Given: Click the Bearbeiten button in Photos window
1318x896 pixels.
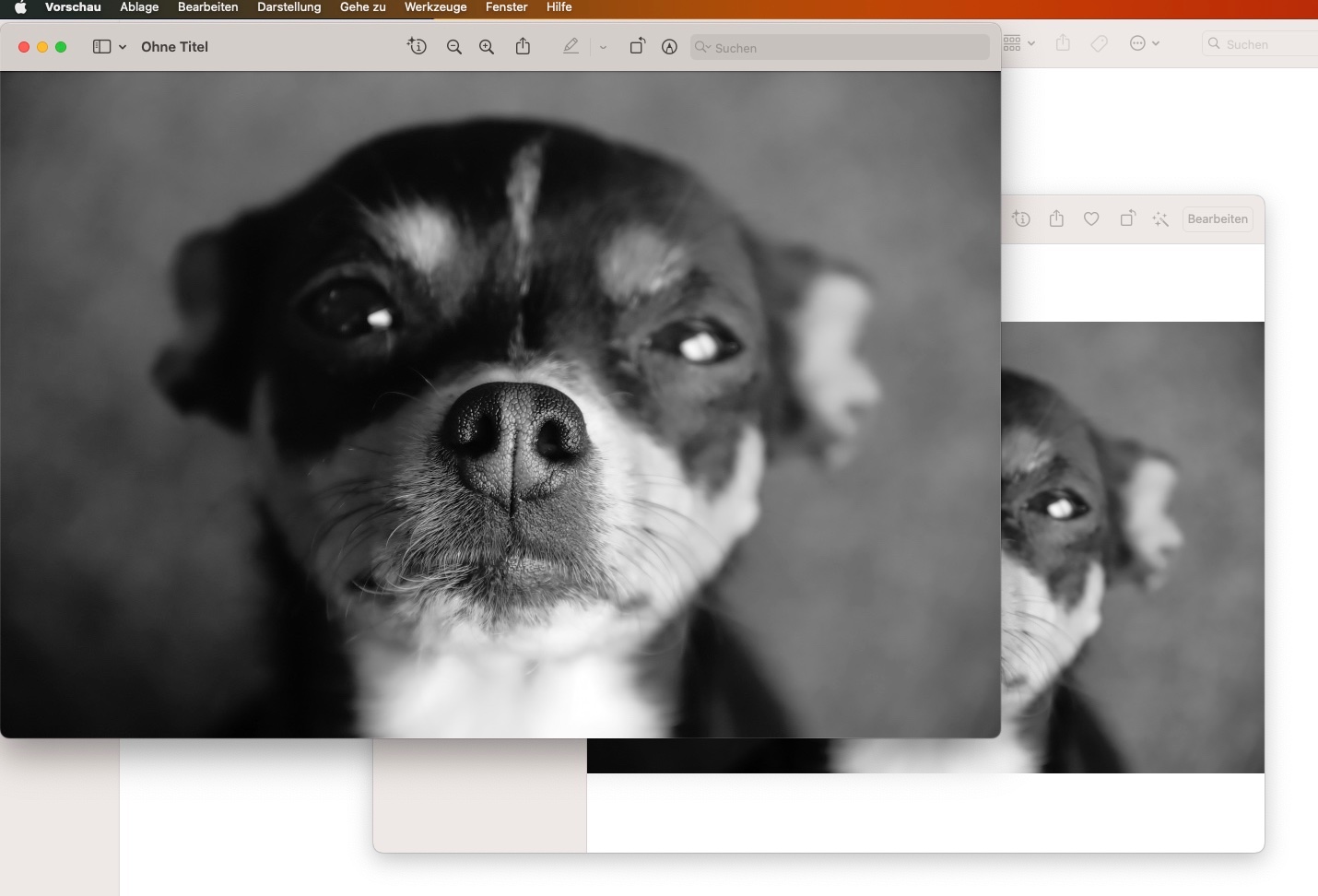Looking at the screenshot, I should pyautogui.click(x=1217, y=218).
